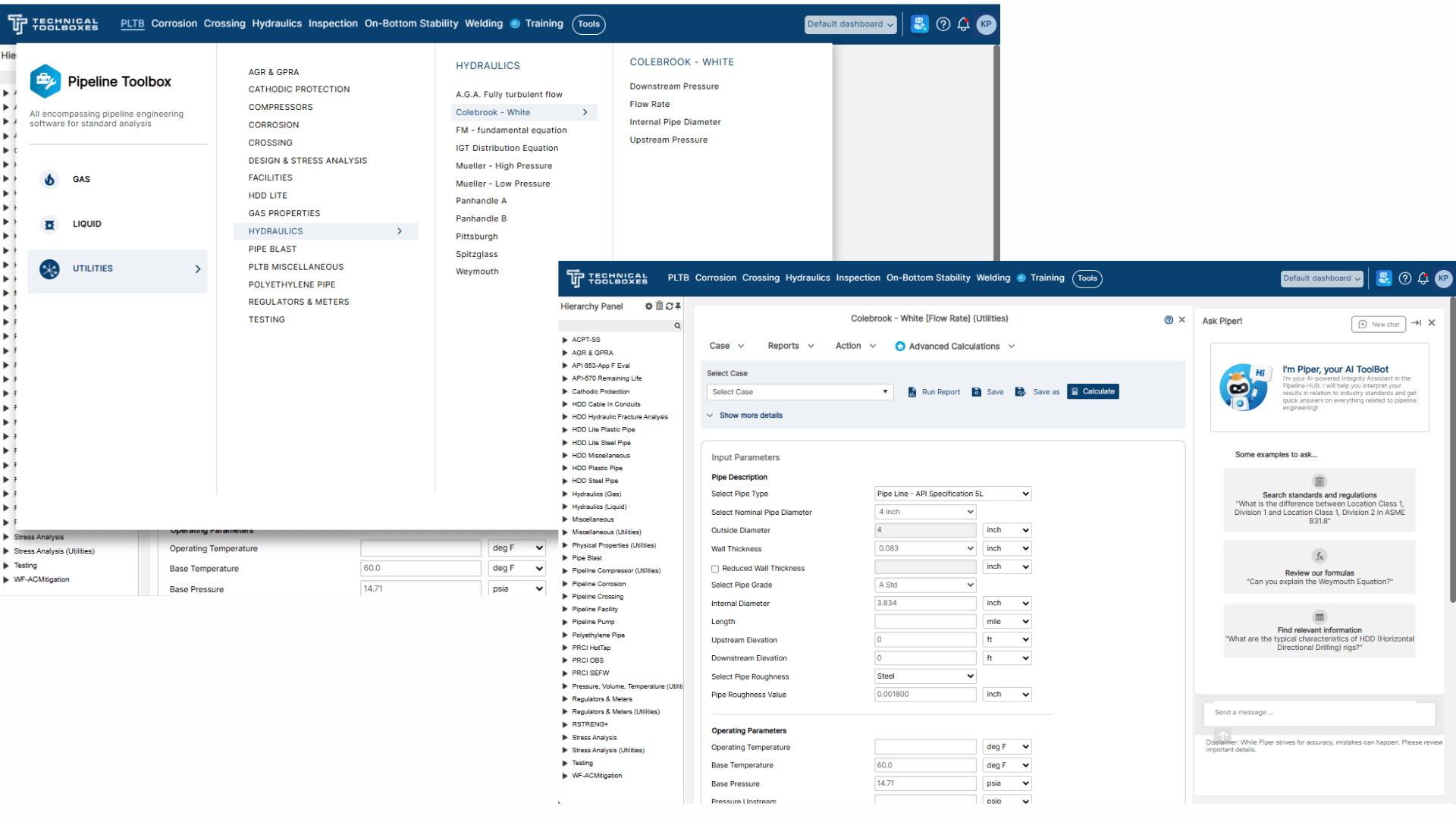
Task: Click notifications bell in lower header
Action: point(1423,278)
